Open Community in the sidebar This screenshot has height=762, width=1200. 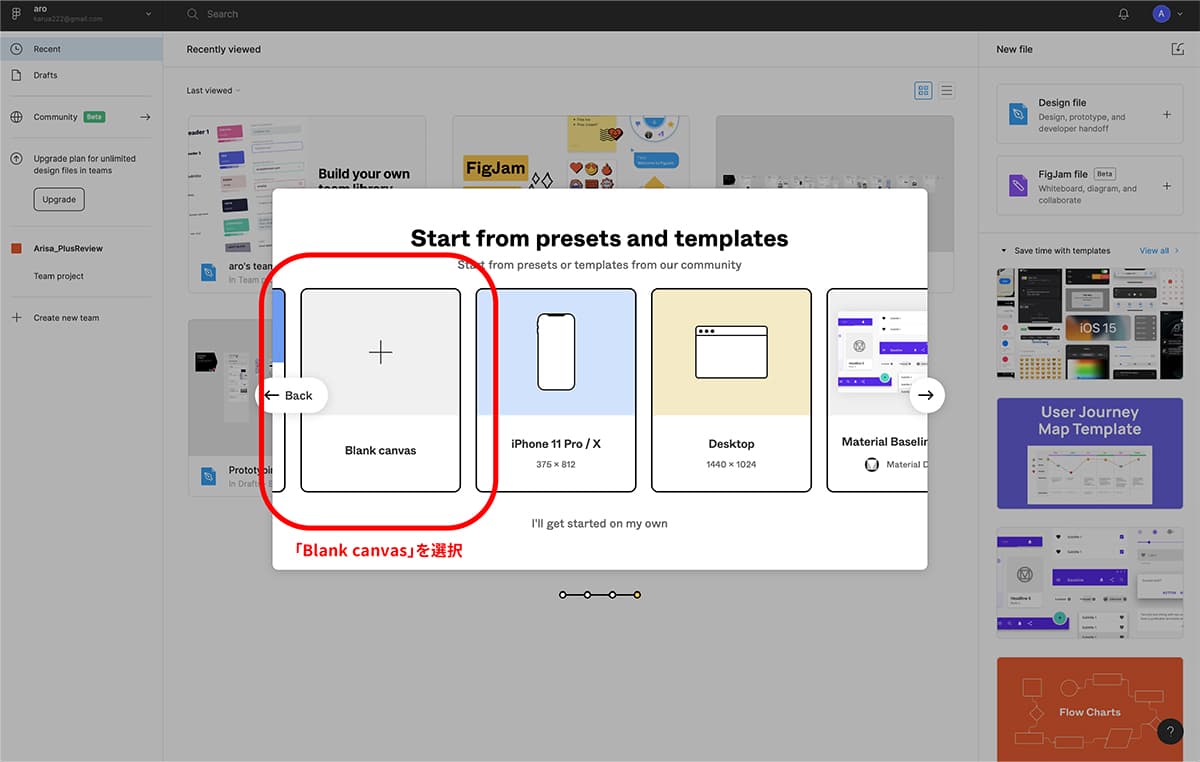pyautogui.click(x=55, y=117)
